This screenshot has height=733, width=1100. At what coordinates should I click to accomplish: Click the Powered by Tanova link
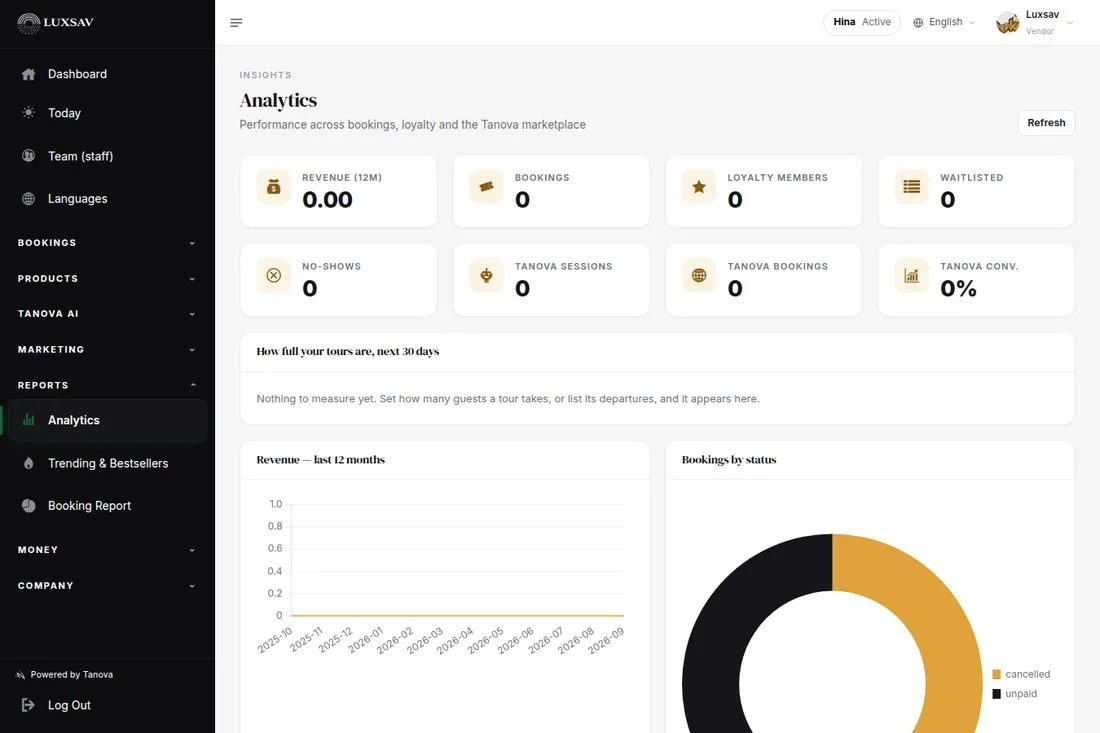click(65, 675)
